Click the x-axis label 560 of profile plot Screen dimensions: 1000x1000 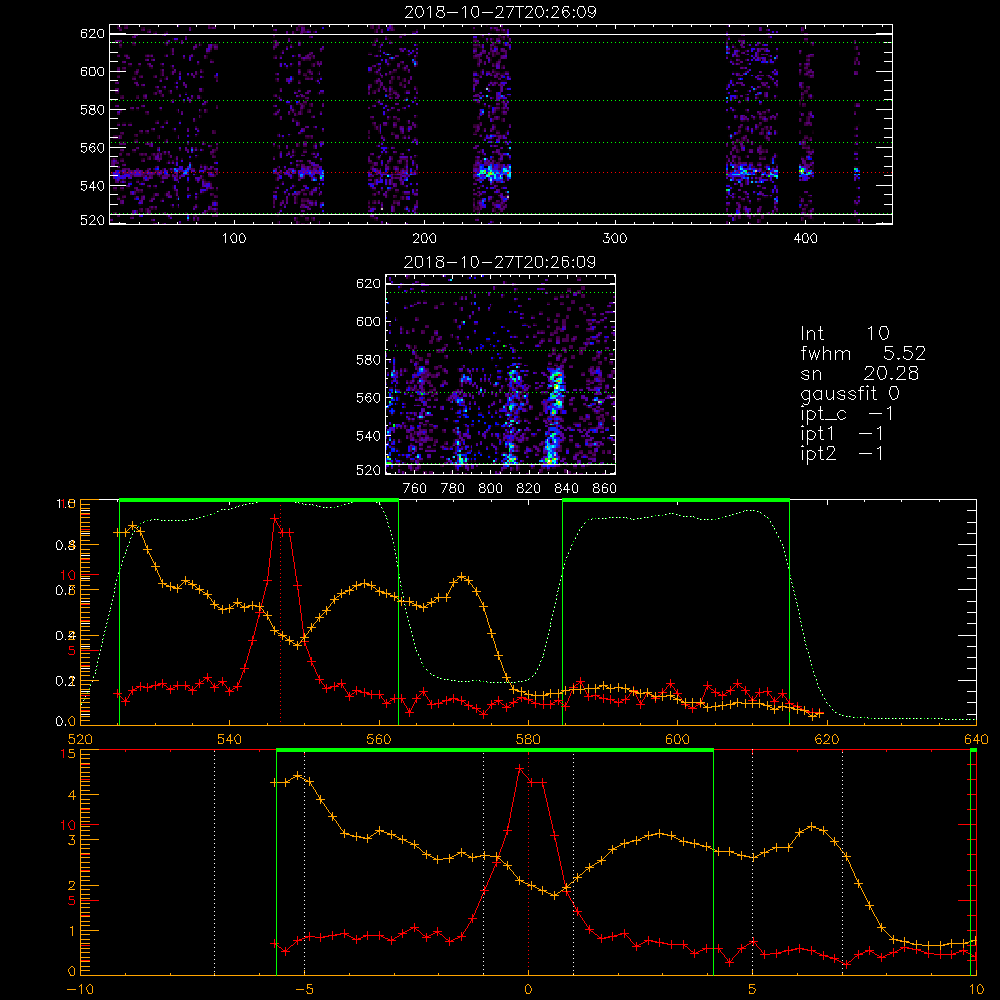point(379,740)
